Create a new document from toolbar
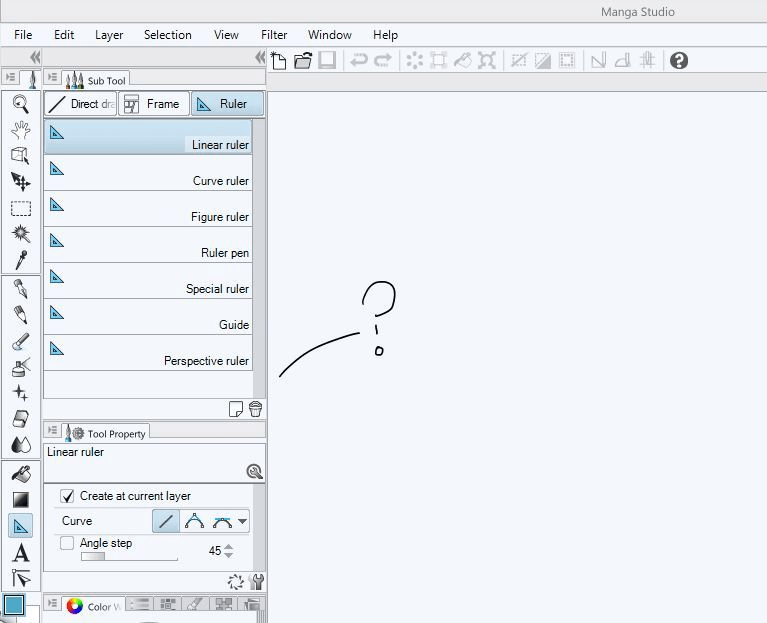This screenshot has width=767, height=623. click(279, 61)
